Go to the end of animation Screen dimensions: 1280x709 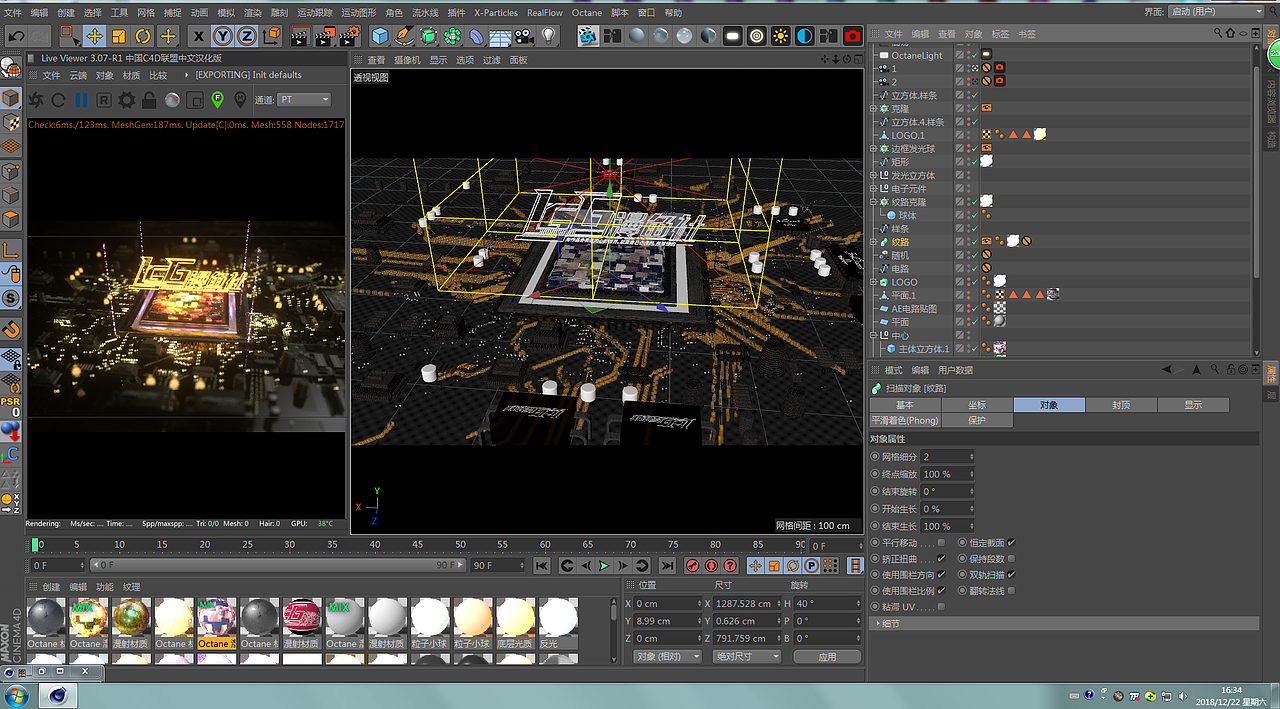pyautogui.click(x=668, y=566)
